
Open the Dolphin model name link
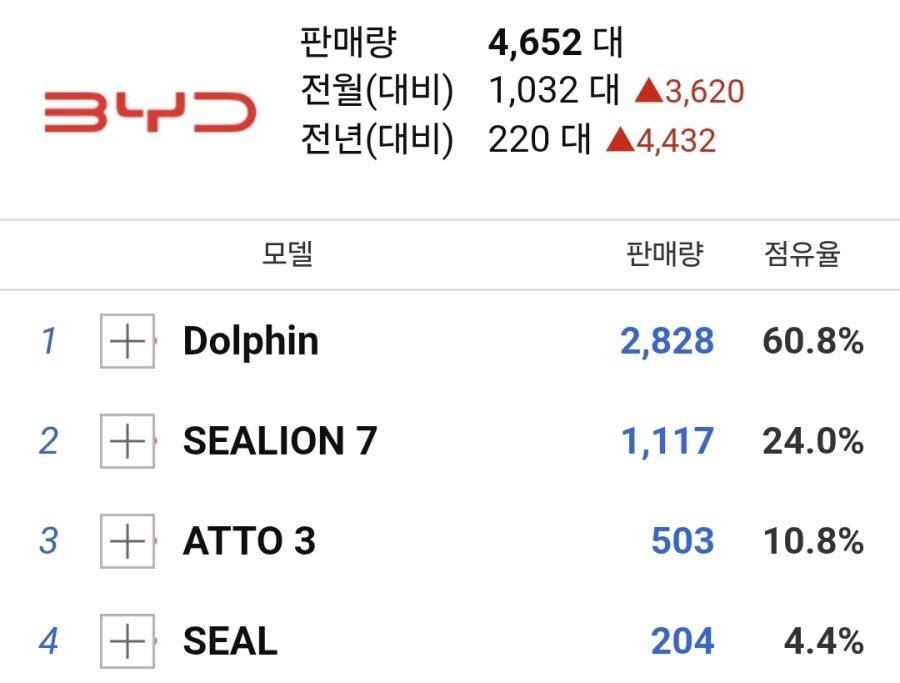[251, 342]
